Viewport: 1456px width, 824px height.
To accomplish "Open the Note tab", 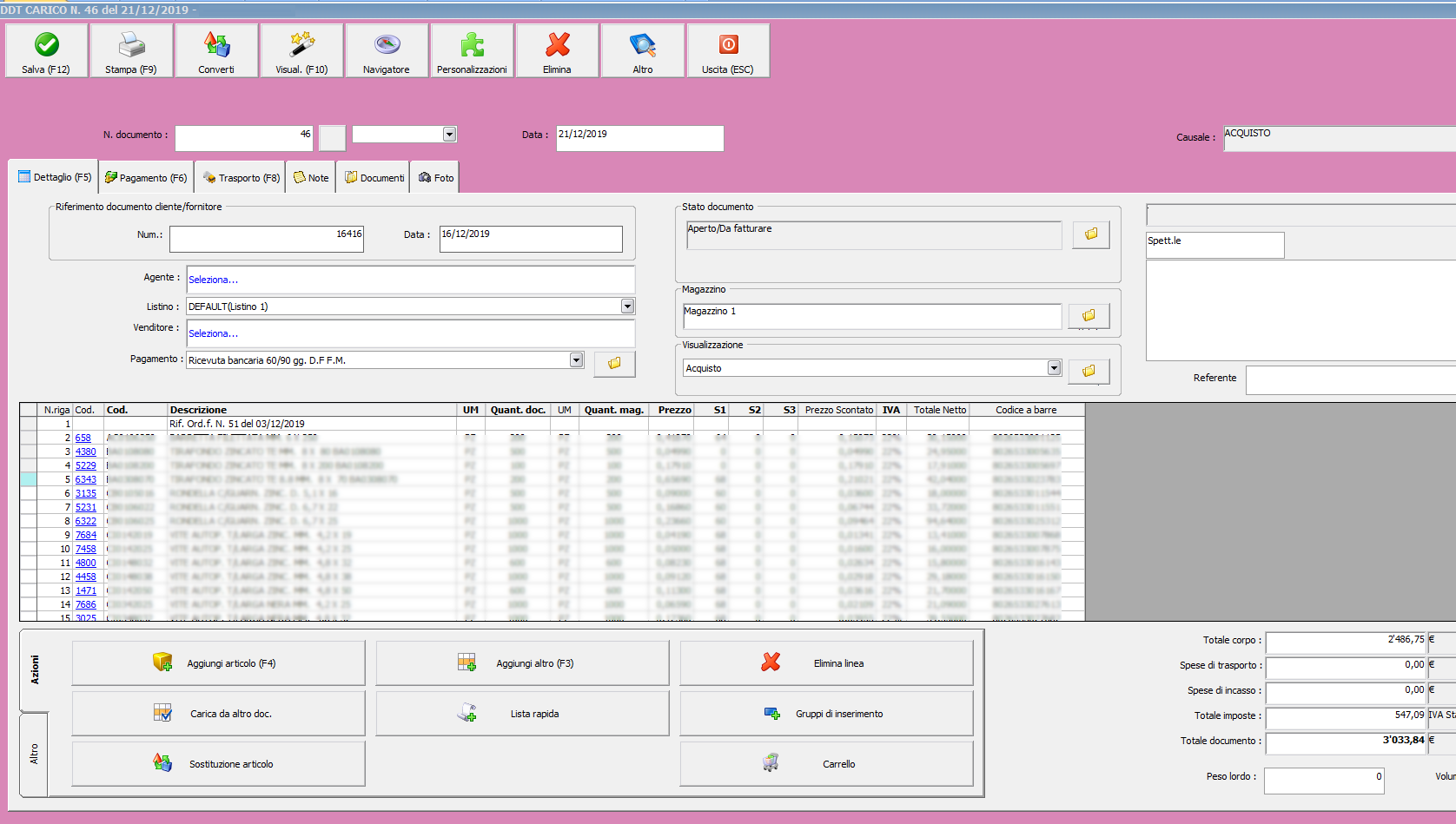I will tap(311, 178).
